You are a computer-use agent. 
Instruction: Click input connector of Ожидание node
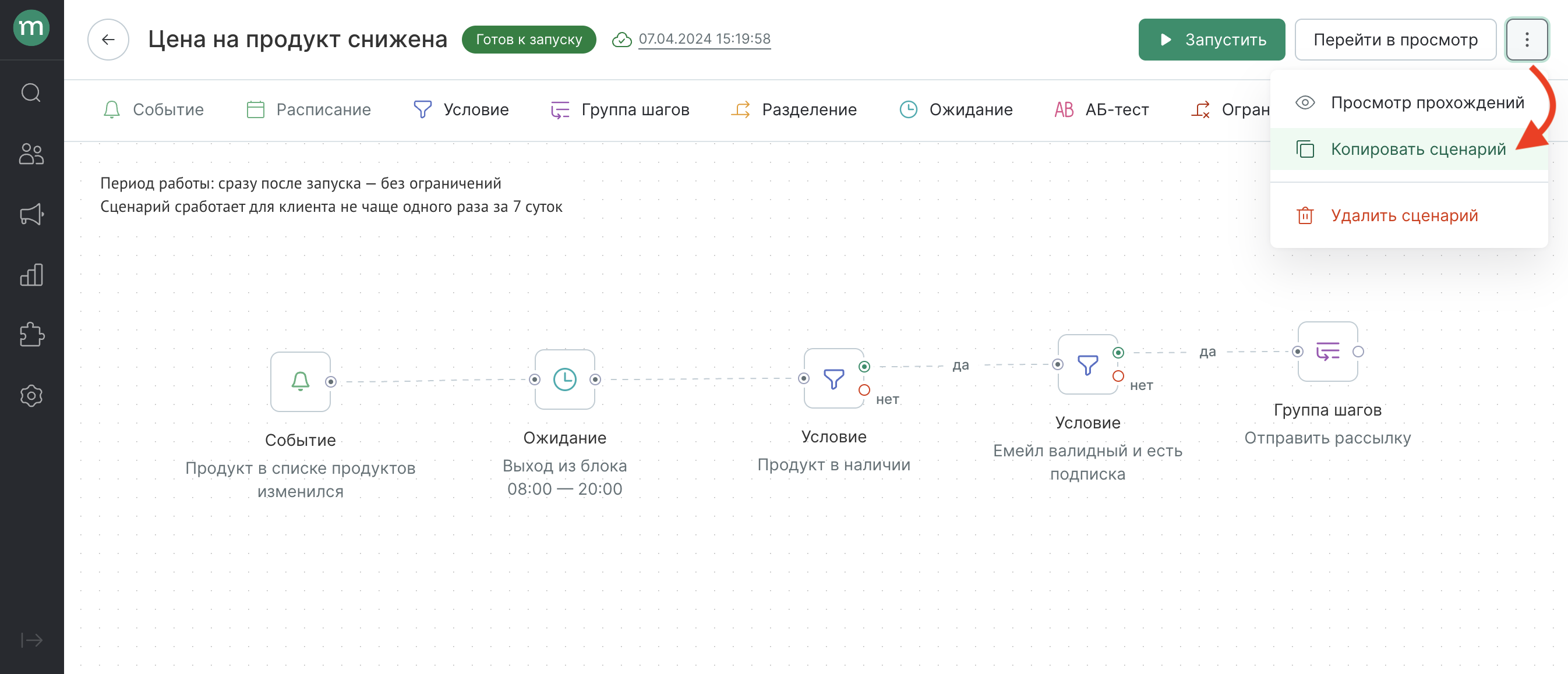535,379
